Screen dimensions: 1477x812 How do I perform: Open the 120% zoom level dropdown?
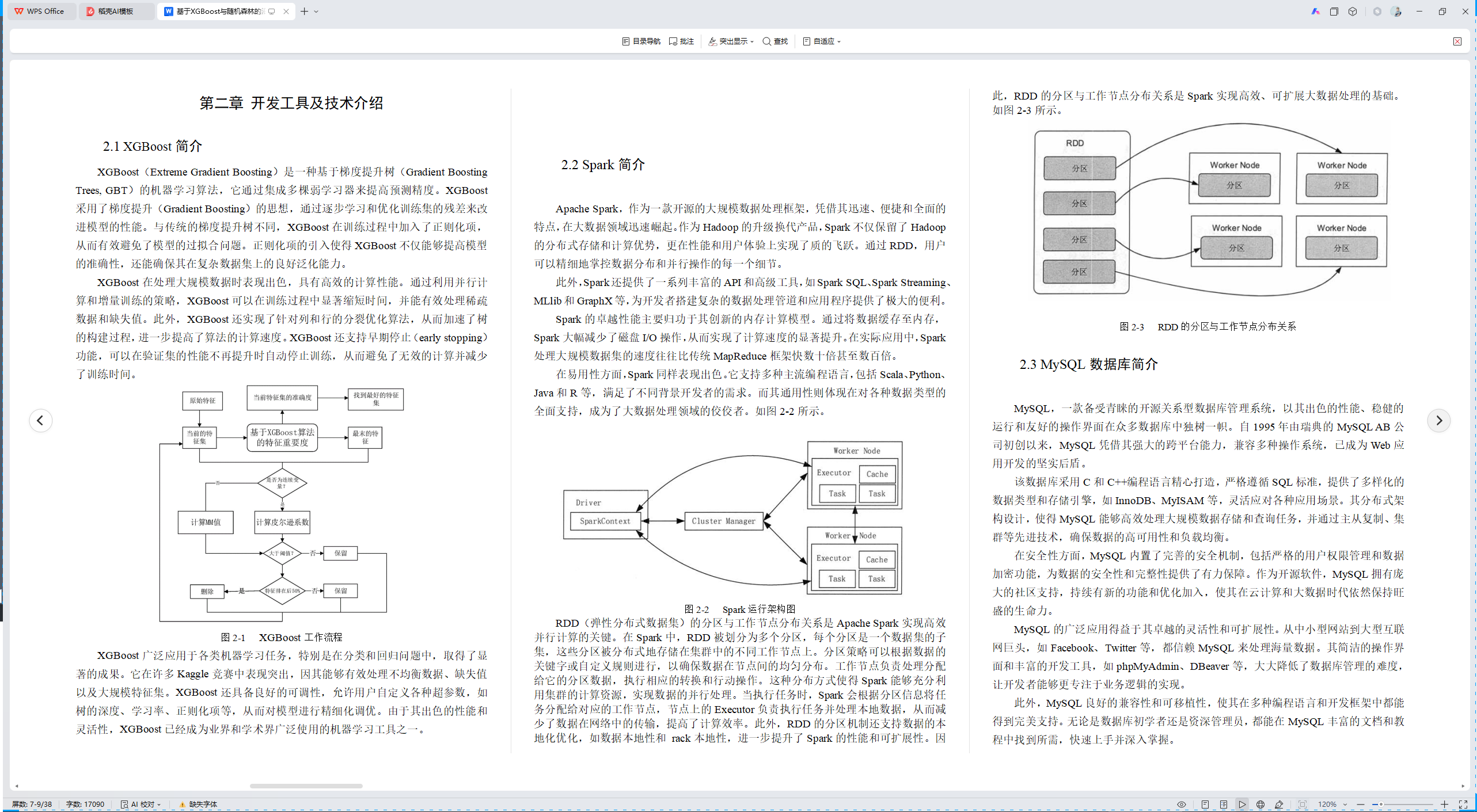1332,805
